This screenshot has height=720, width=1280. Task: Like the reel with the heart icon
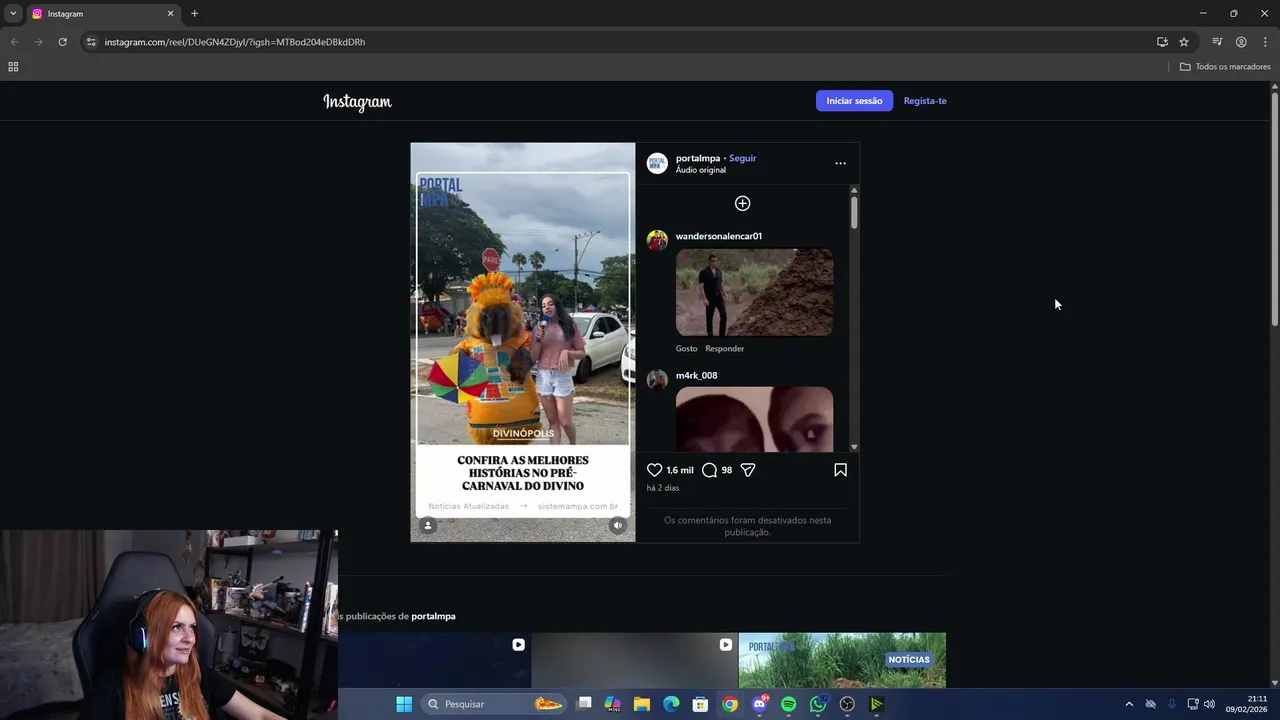(x=654, y=470)
